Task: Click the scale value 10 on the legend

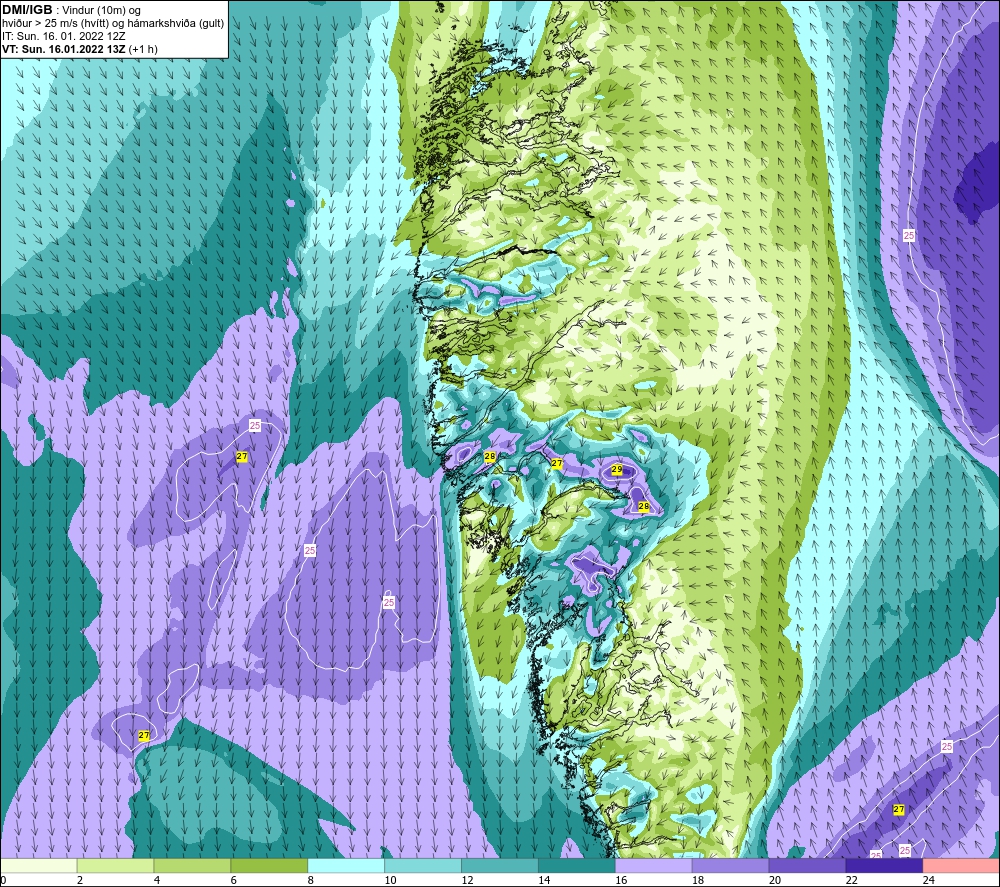Action: pos(390,880)
